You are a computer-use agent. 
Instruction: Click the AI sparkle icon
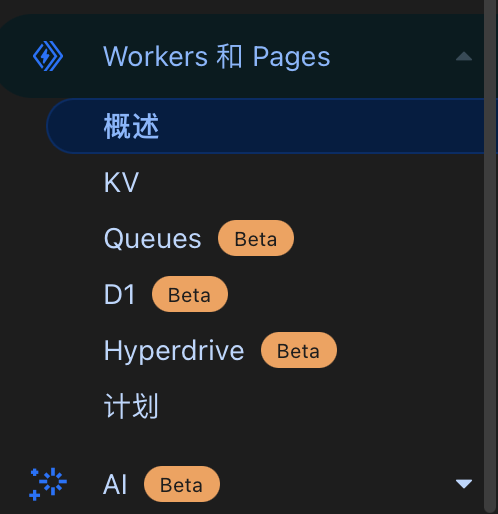(x=48, y=484)
